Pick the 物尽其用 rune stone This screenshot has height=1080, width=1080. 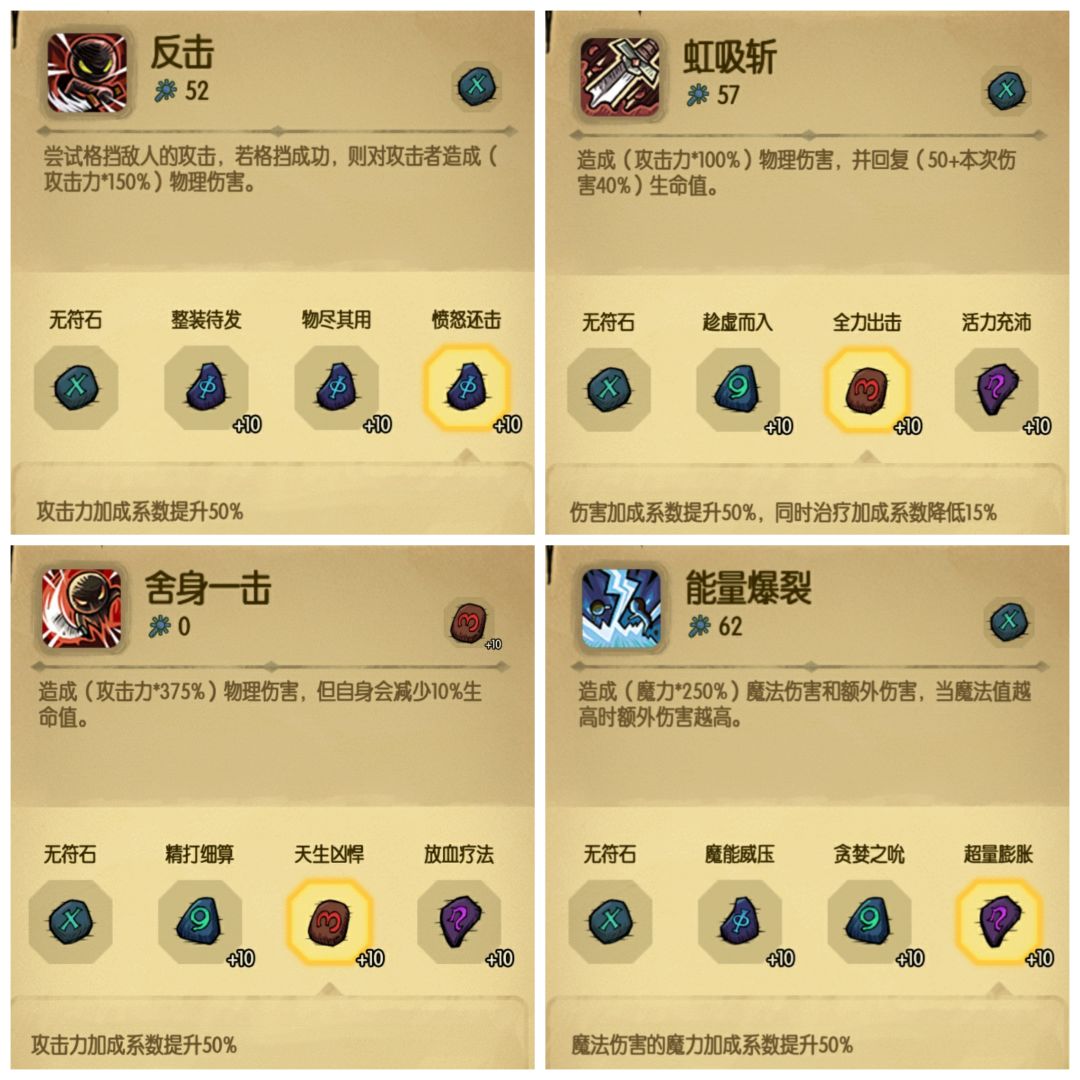[x=336, y=387]
